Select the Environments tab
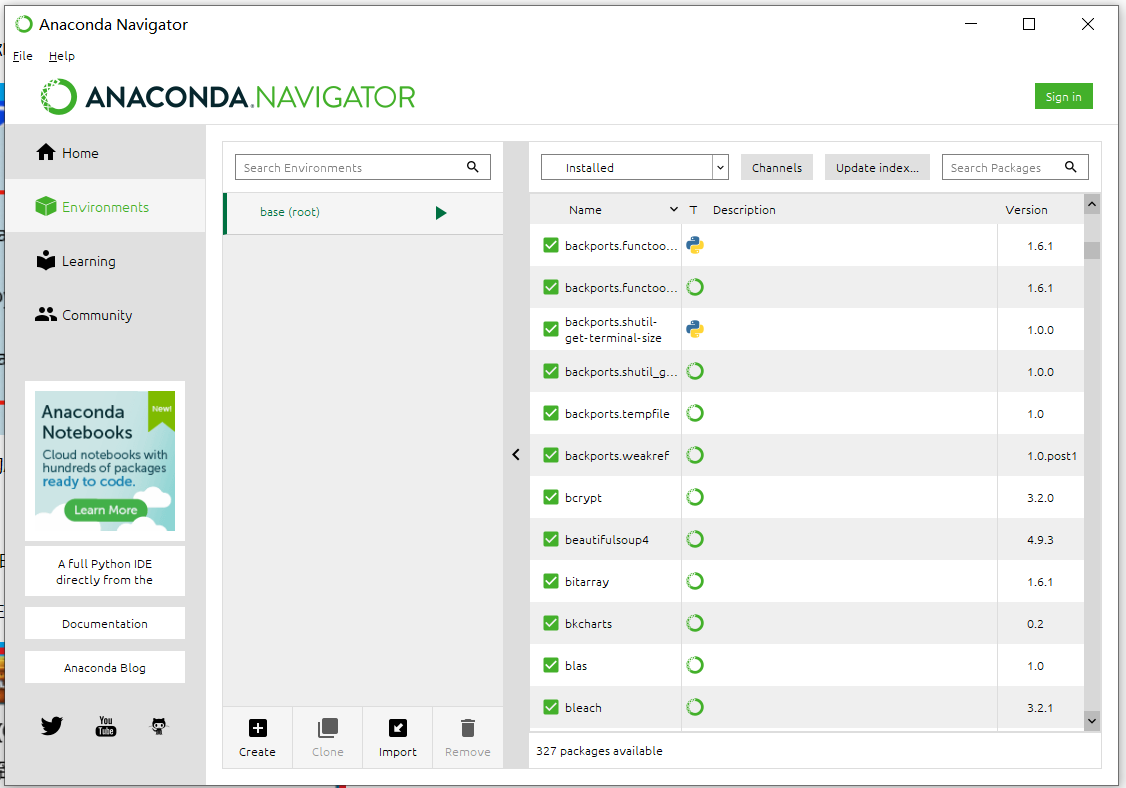 click(x=105, y=206)
